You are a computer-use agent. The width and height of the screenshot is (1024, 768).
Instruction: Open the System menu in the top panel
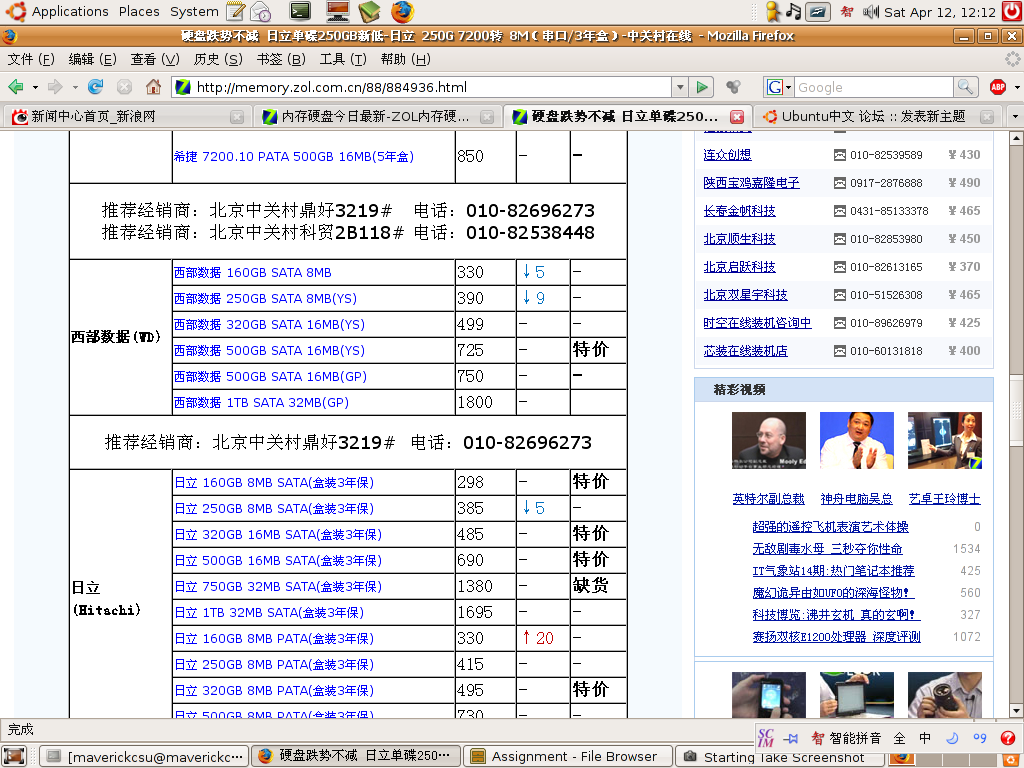[194, 11]
